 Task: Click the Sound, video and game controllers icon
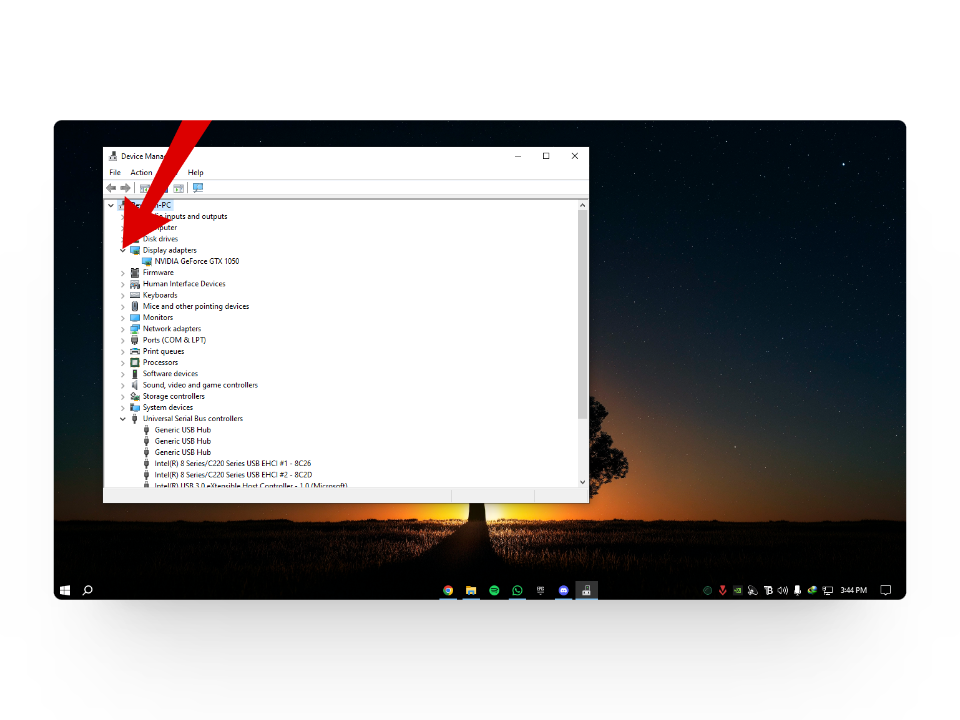(x=135, y=385)
